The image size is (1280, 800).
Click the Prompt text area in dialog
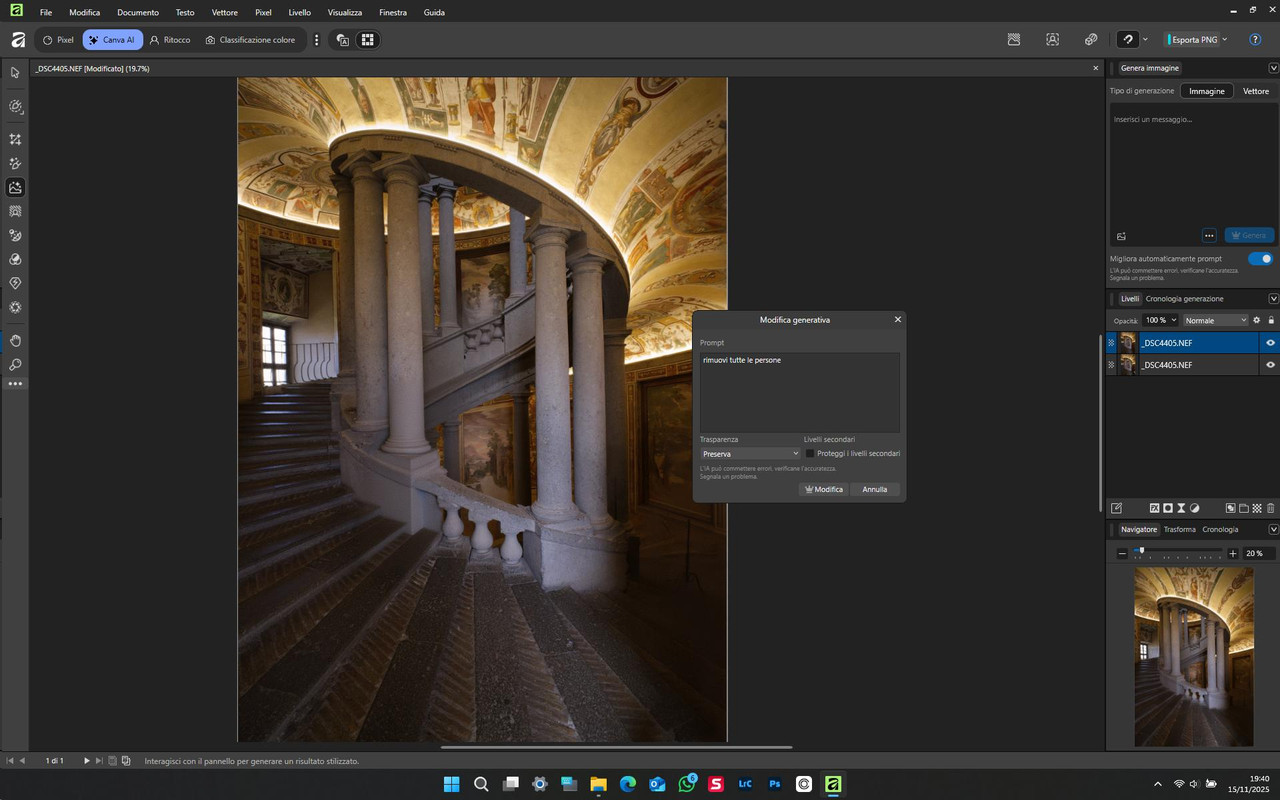pos(800,392)
